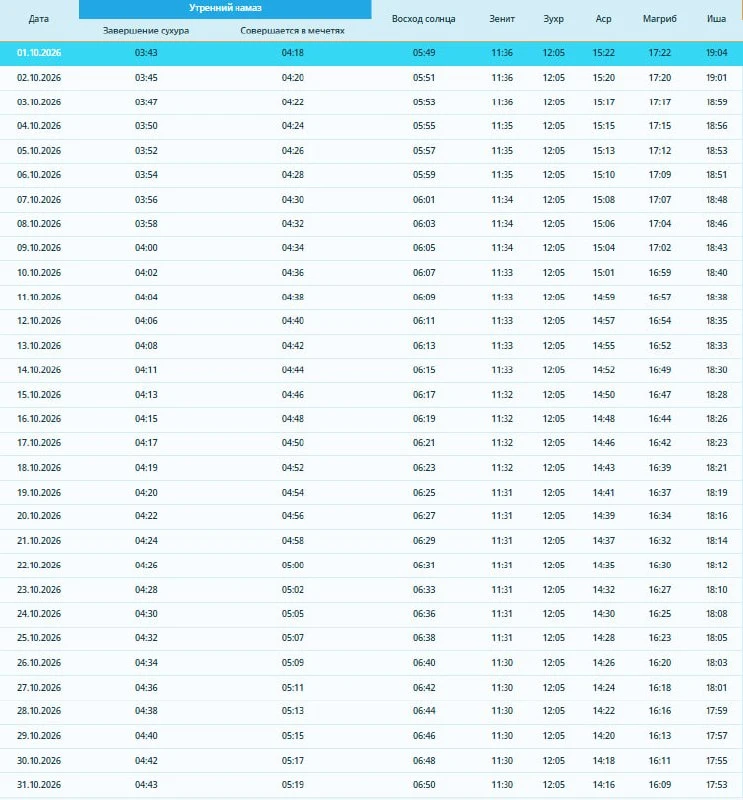Select date 03.10.2026
Image resolution: width=743 pixels, height=800 pixels.
(x=39, y=102)
